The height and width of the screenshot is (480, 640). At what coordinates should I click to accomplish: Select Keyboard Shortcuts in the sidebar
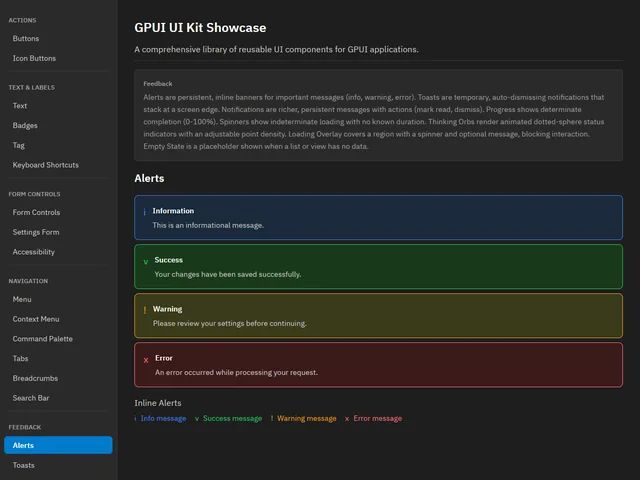[58, 165]
